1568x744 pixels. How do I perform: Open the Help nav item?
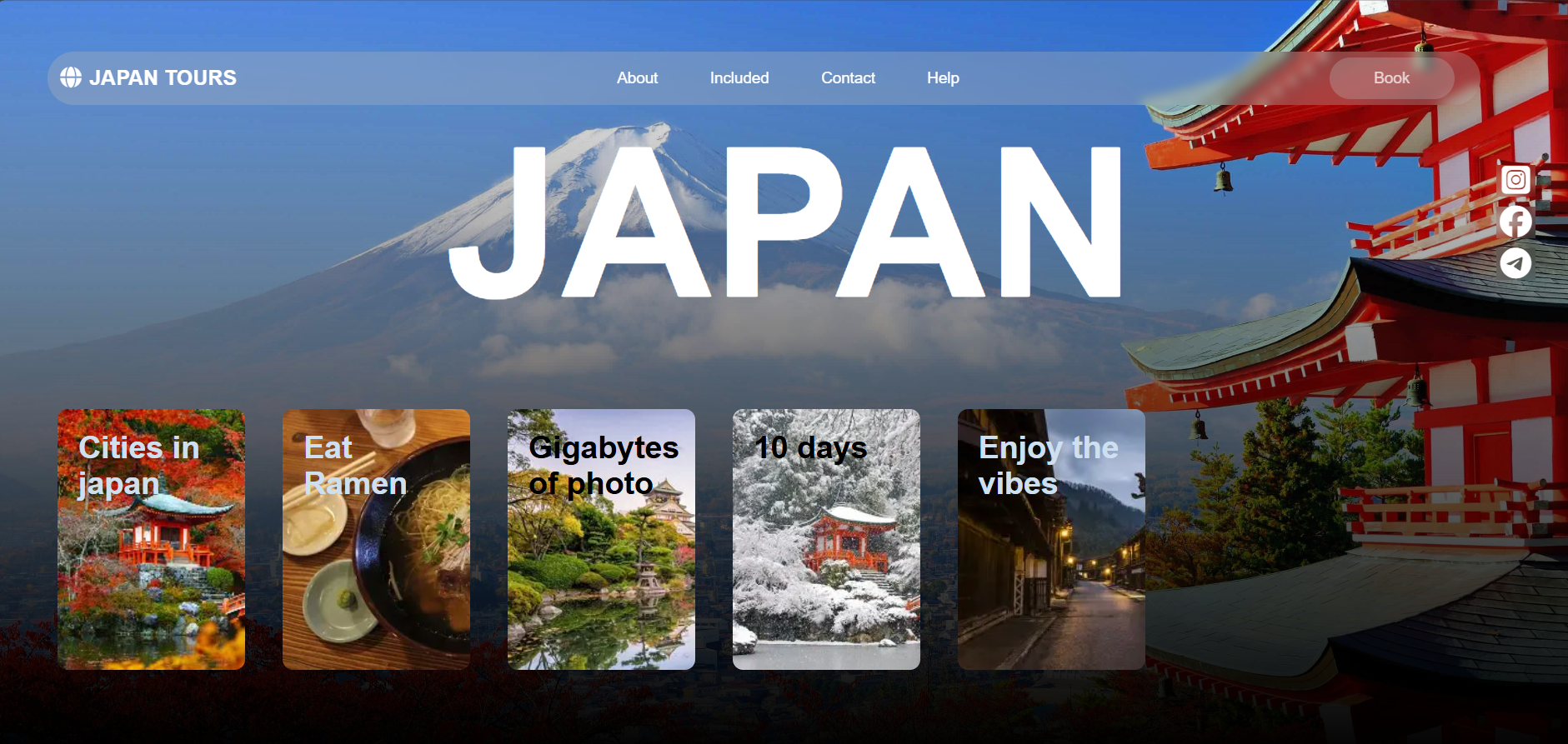[943, 77]
